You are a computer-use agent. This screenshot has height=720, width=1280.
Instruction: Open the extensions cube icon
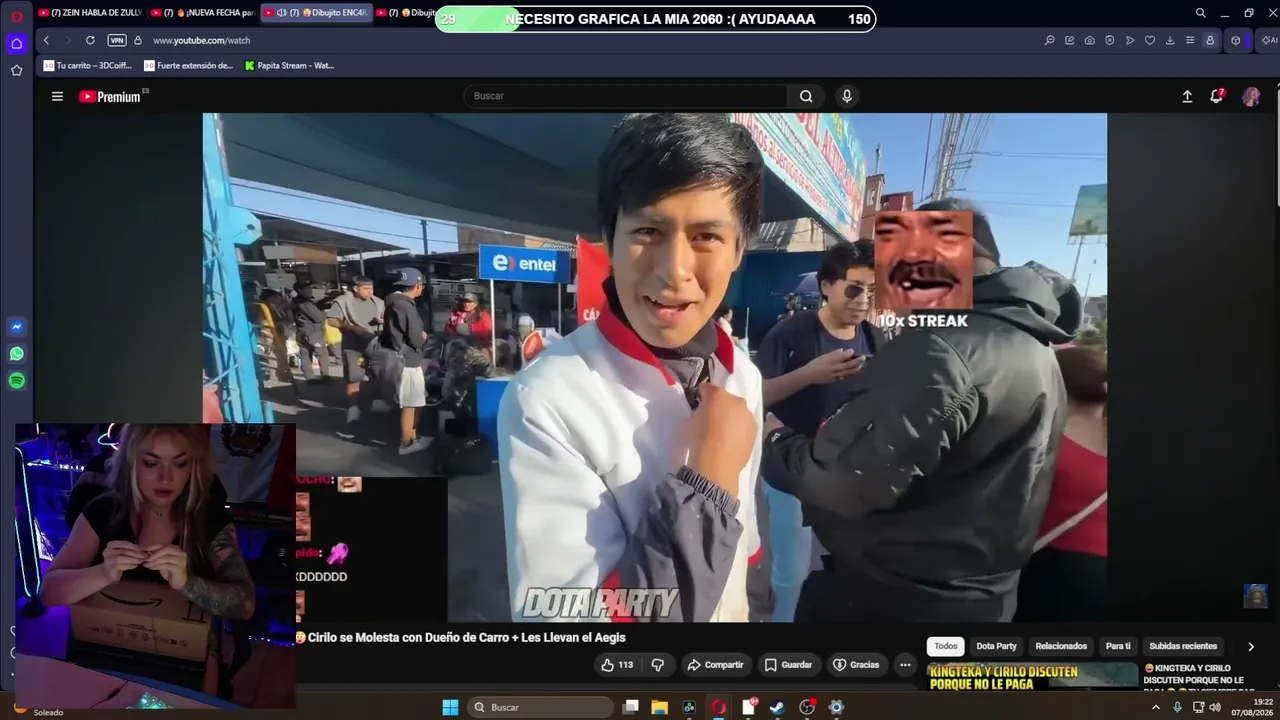[x=1236, y=40]
